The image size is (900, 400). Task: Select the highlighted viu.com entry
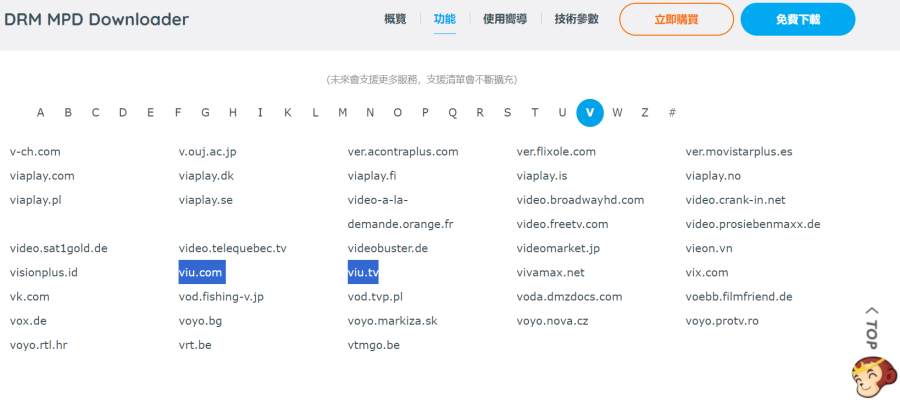coord(202,273)
